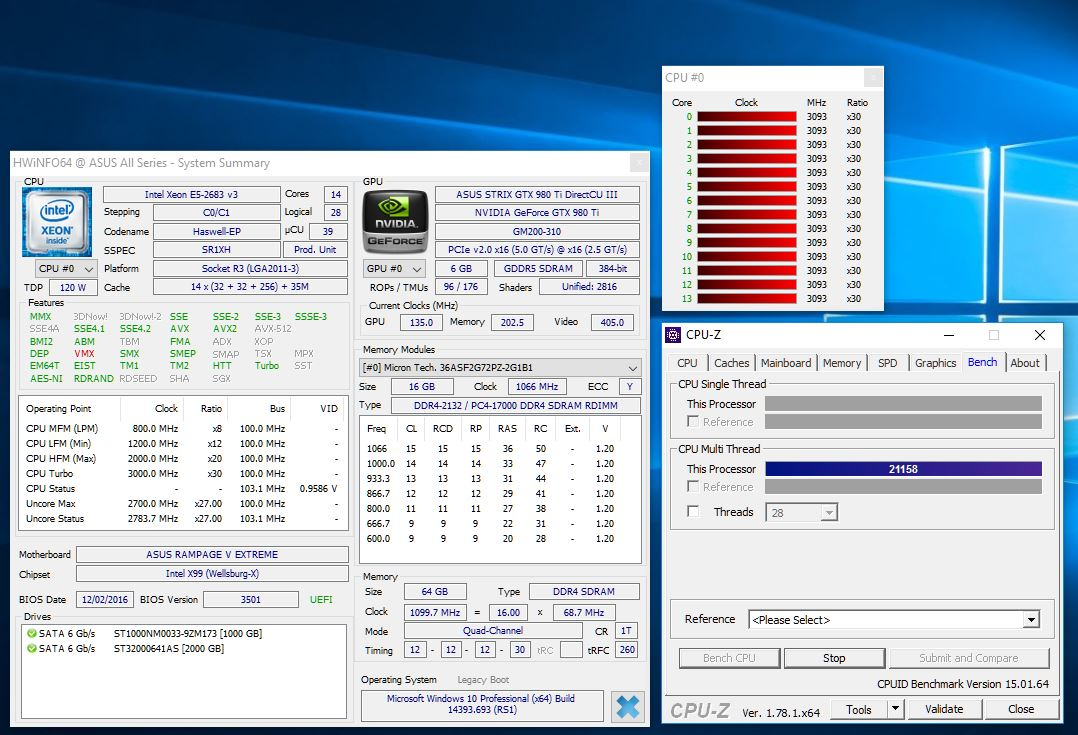Click the Core 0 clock bar
The width and height of the screenshot is (1078, 735).
click(747, 117)
